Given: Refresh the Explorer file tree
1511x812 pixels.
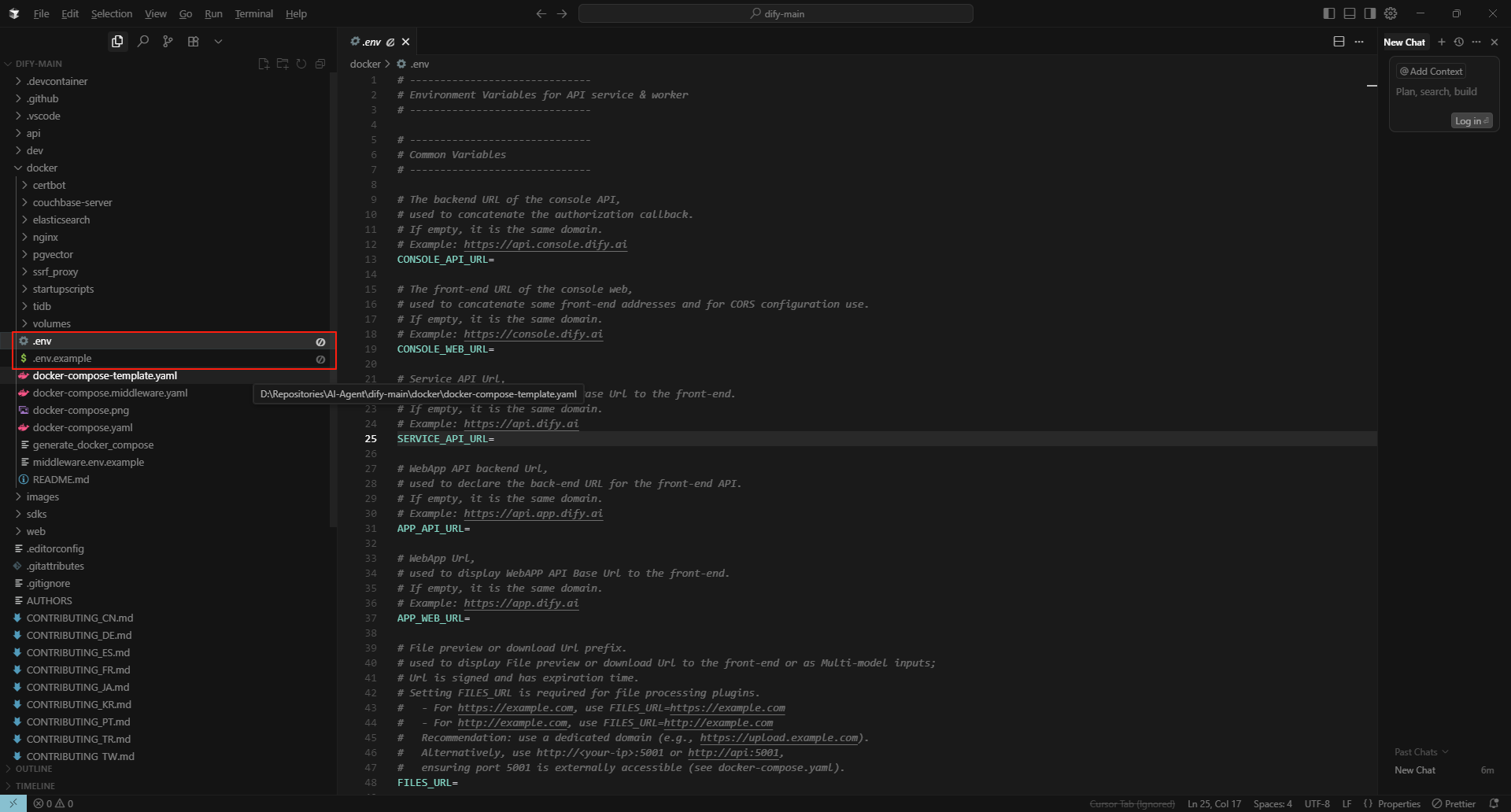Looking at the screenshot, I should [301, 64].
